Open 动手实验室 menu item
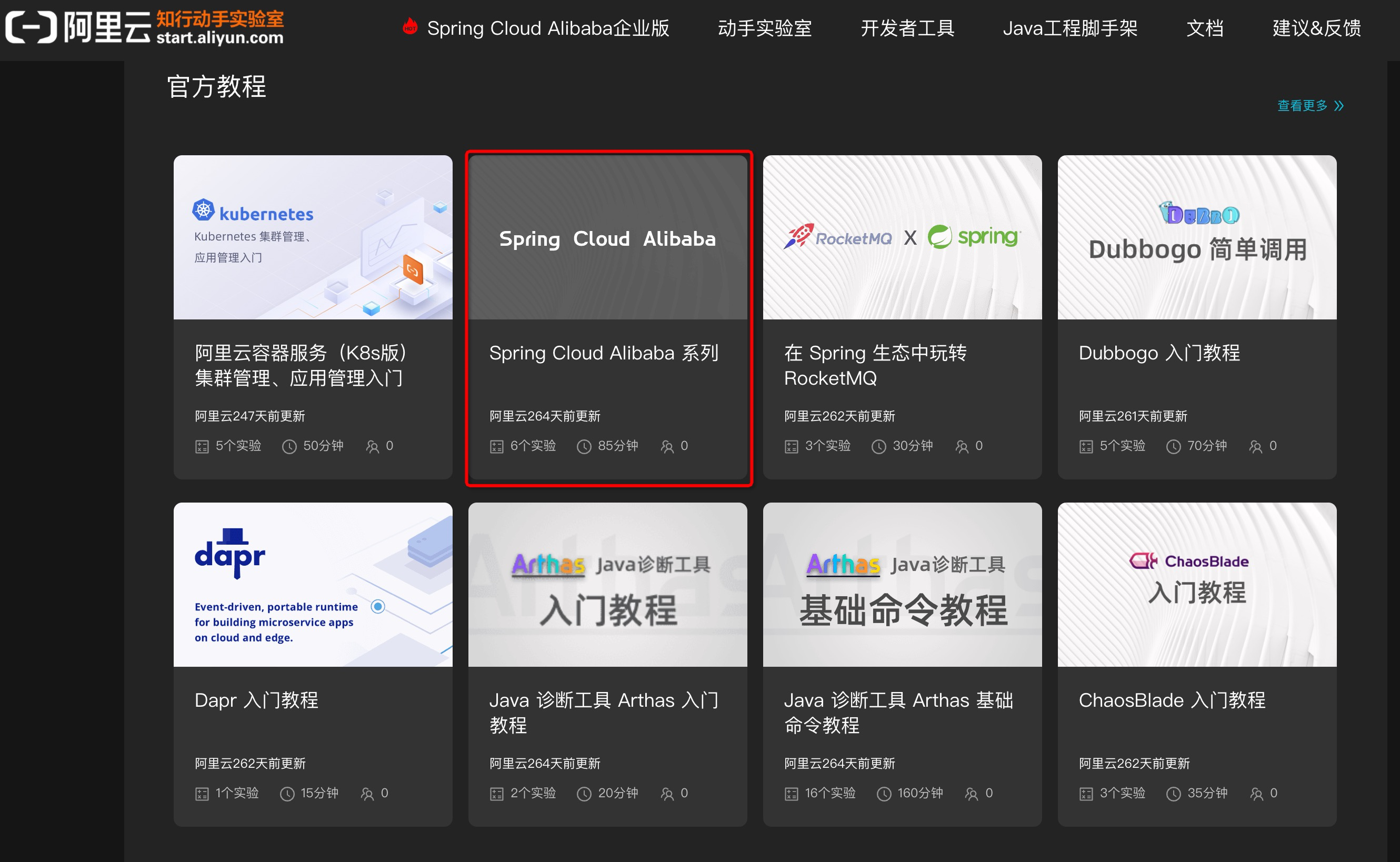Screen dimensions: 1400x862 click(764, 28)
